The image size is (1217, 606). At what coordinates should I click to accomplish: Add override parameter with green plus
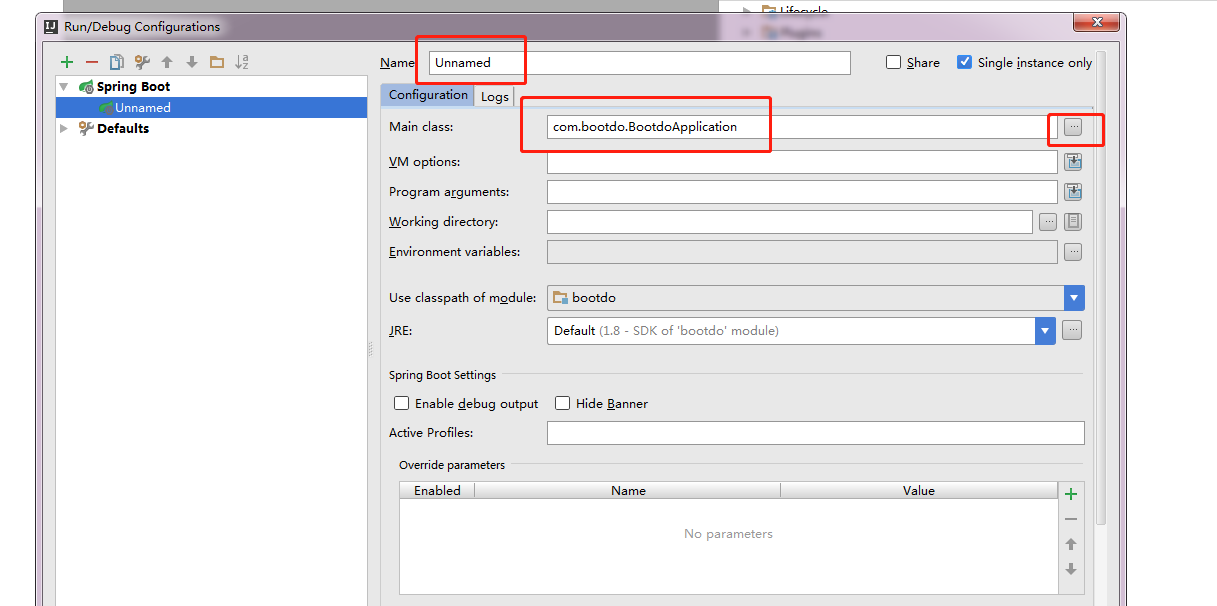1071,494
